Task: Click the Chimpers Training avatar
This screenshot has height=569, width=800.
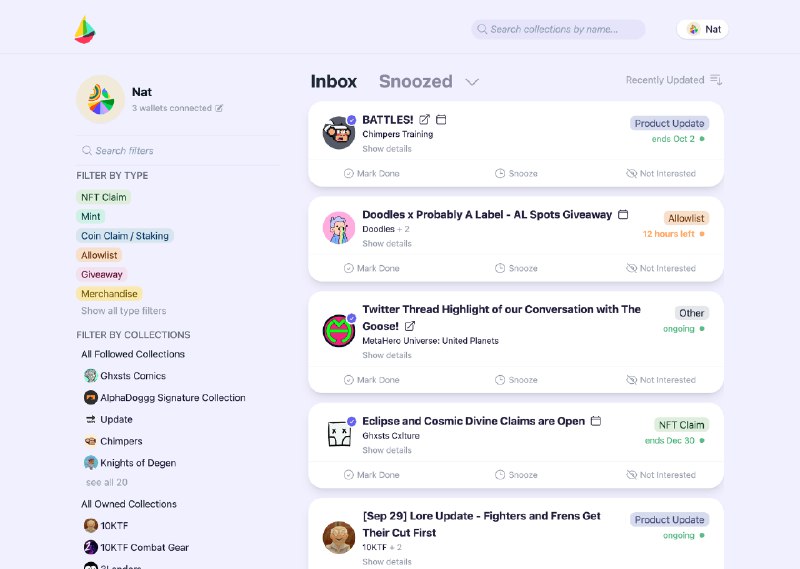Action: pos(339,133)
